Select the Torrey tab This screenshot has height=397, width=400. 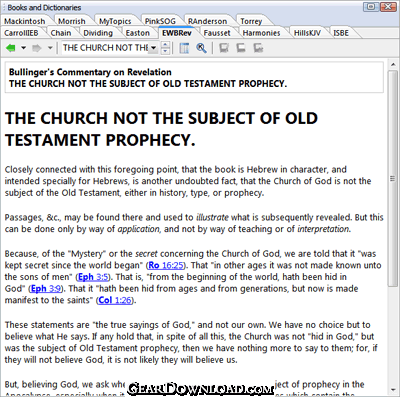tap(251, 21)
